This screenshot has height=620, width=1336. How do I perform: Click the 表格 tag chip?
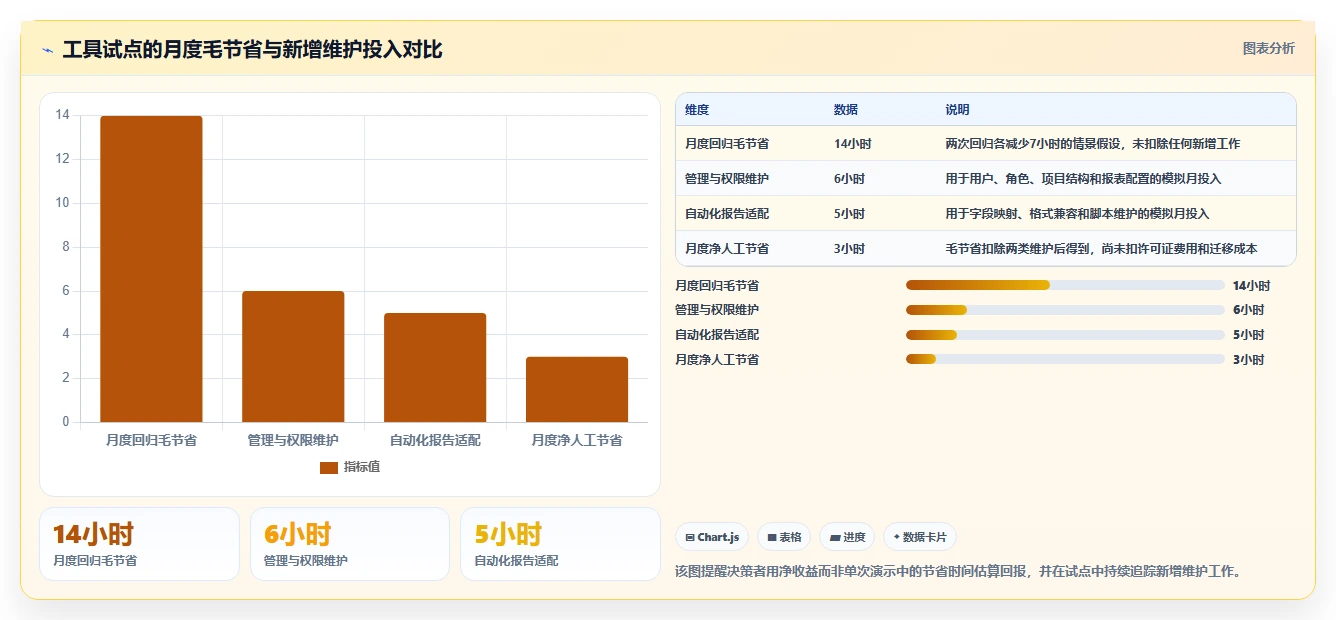785,537
